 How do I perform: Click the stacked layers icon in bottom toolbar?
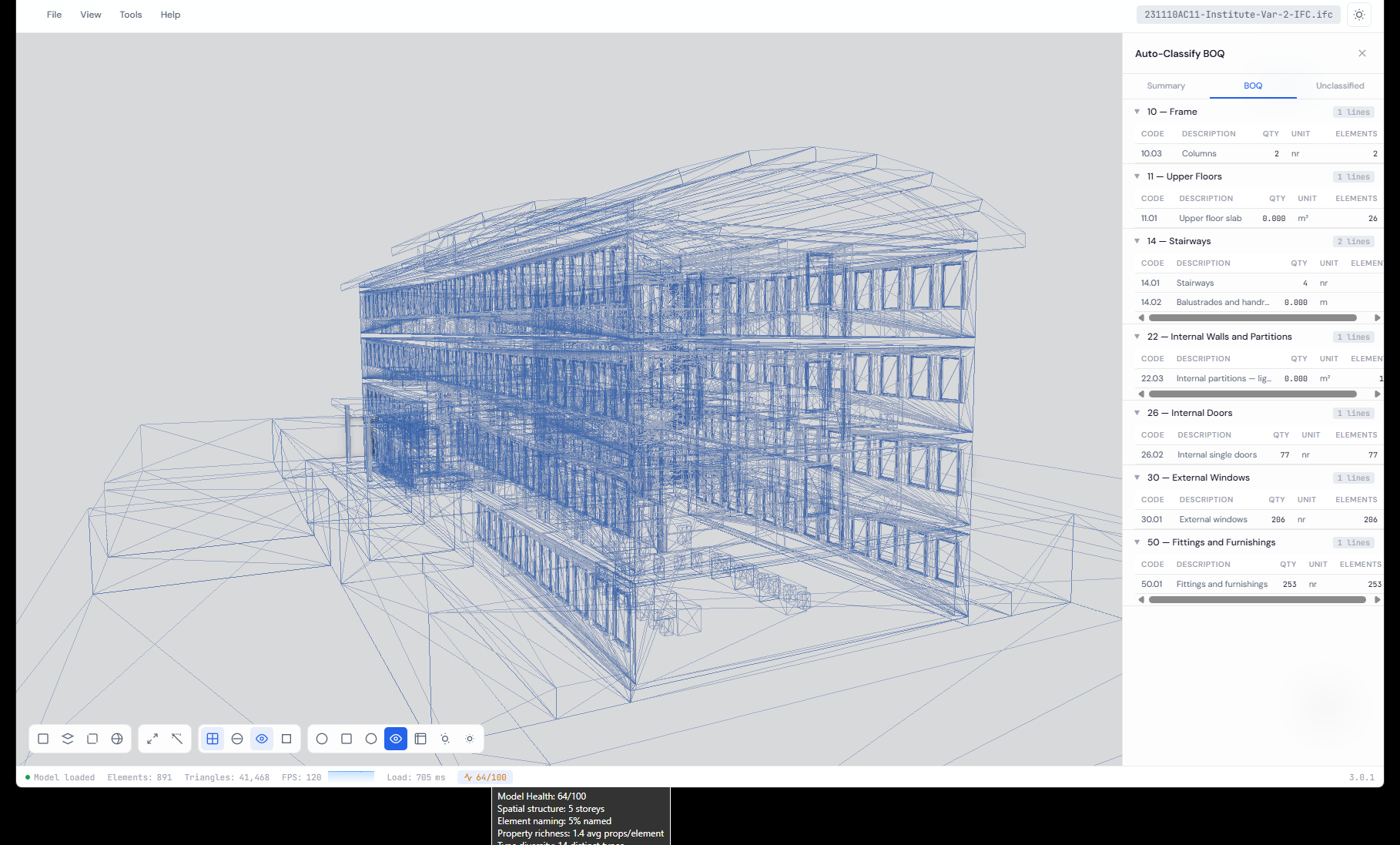(x=68, y=739)
